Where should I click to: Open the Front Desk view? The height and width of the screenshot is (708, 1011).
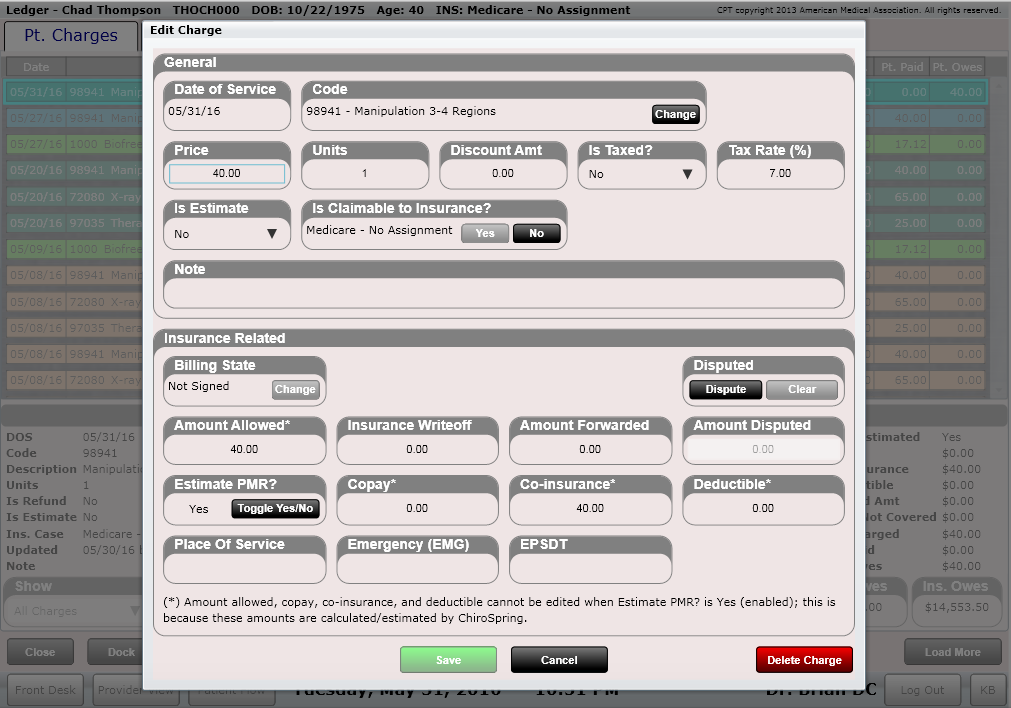point(45,689)
